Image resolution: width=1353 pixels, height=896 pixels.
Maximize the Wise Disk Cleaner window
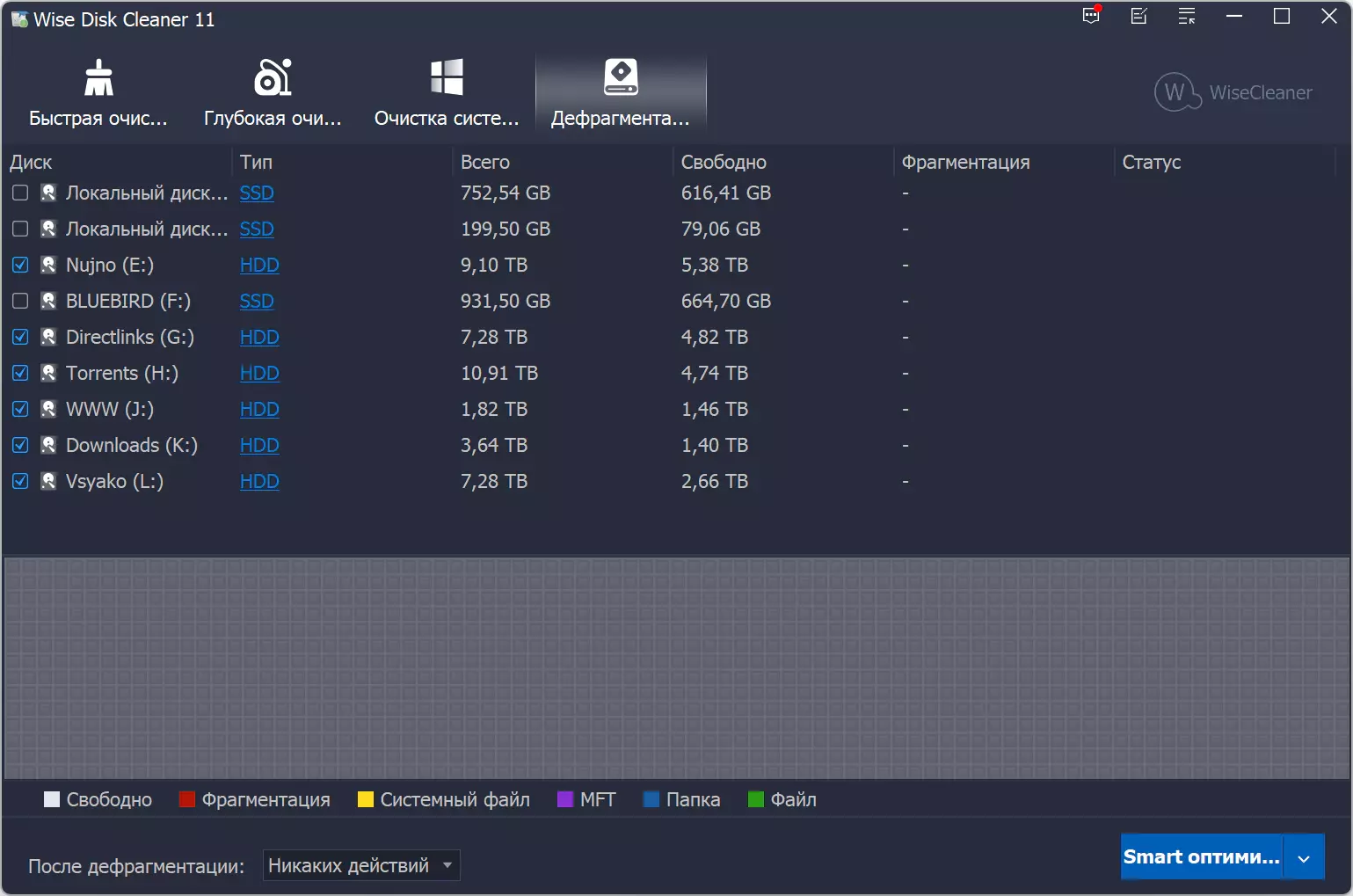point(1282,16)
